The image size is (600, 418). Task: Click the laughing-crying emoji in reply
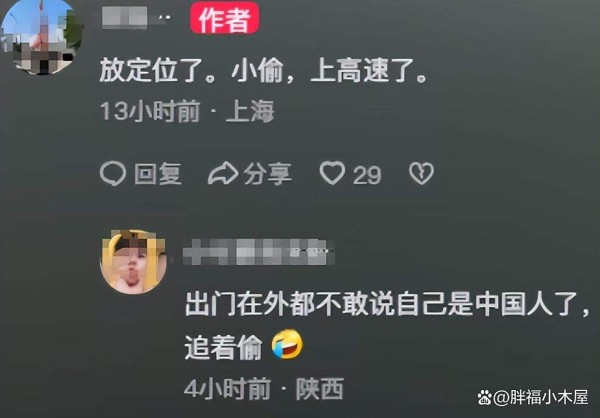point(287,344)
